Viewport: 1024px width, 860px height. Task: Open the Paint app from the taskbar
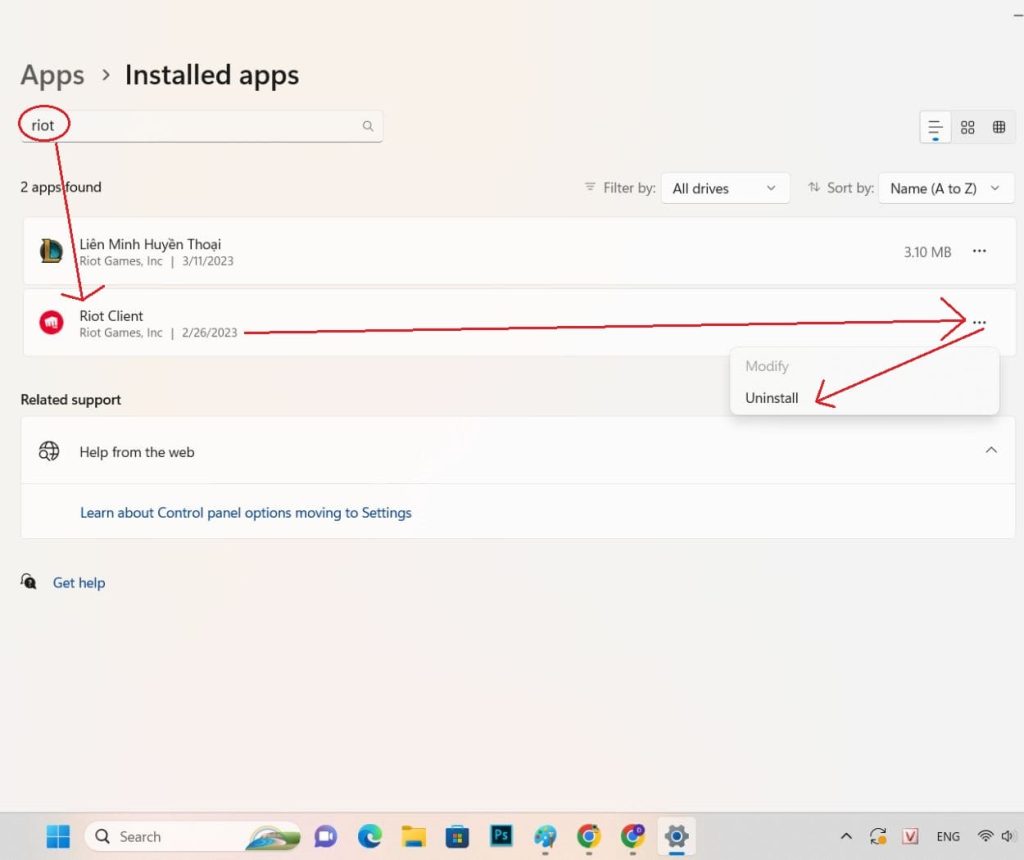pos(545,836)
